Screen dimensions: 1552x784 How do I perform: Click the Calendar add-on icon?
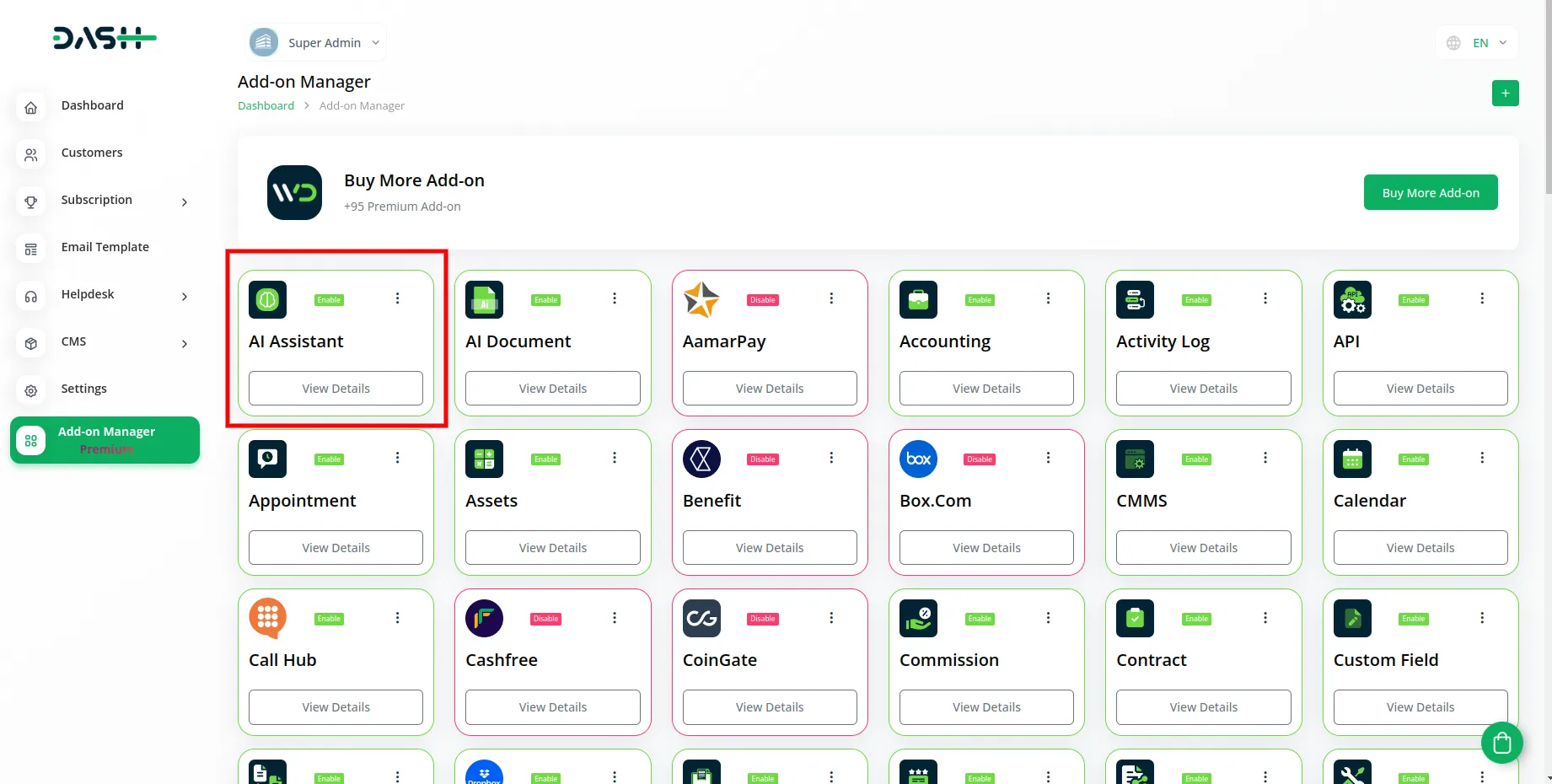[1352, 459]
